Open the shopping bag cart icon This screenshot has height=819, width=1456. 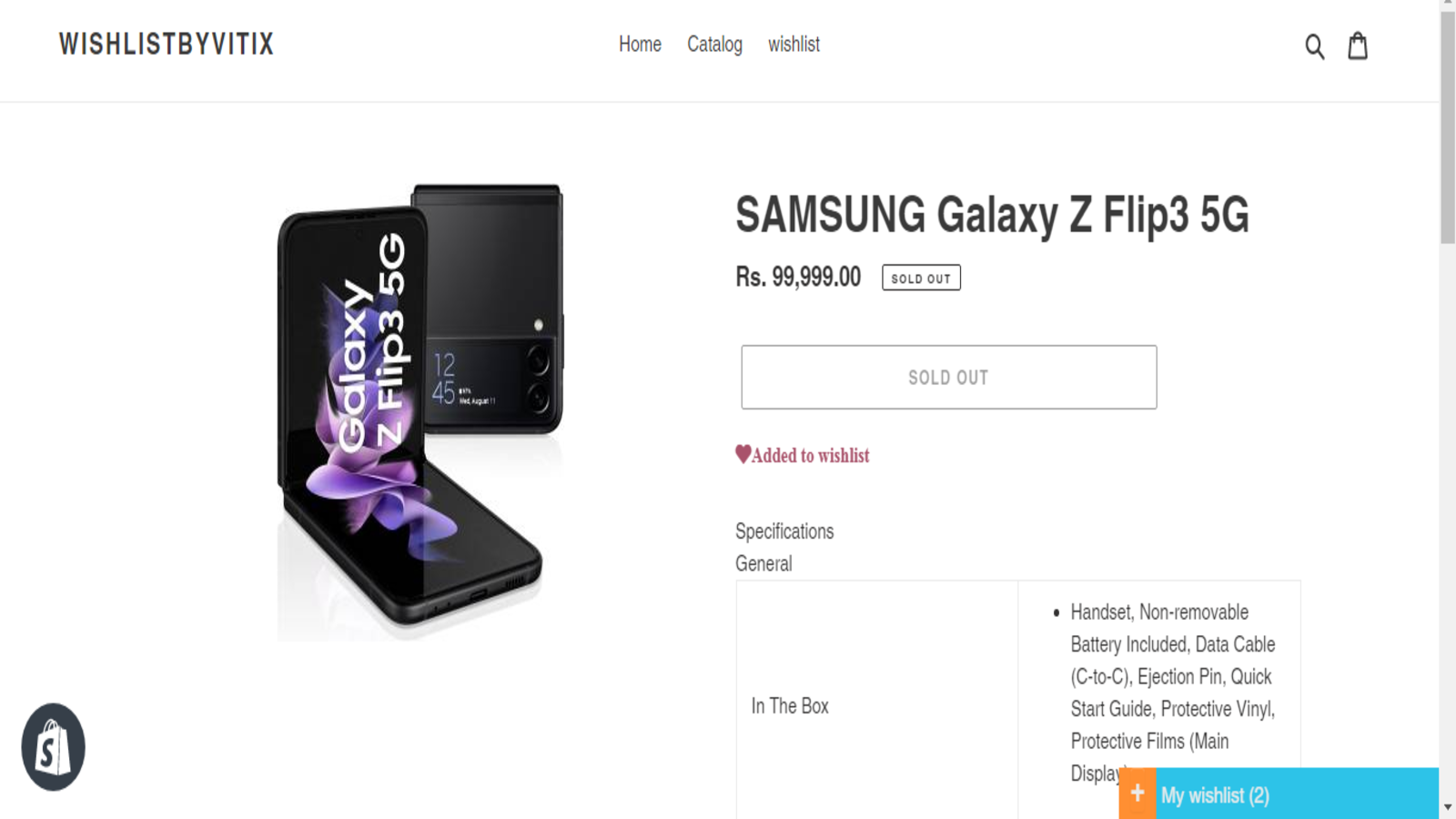coord(1358,45)
